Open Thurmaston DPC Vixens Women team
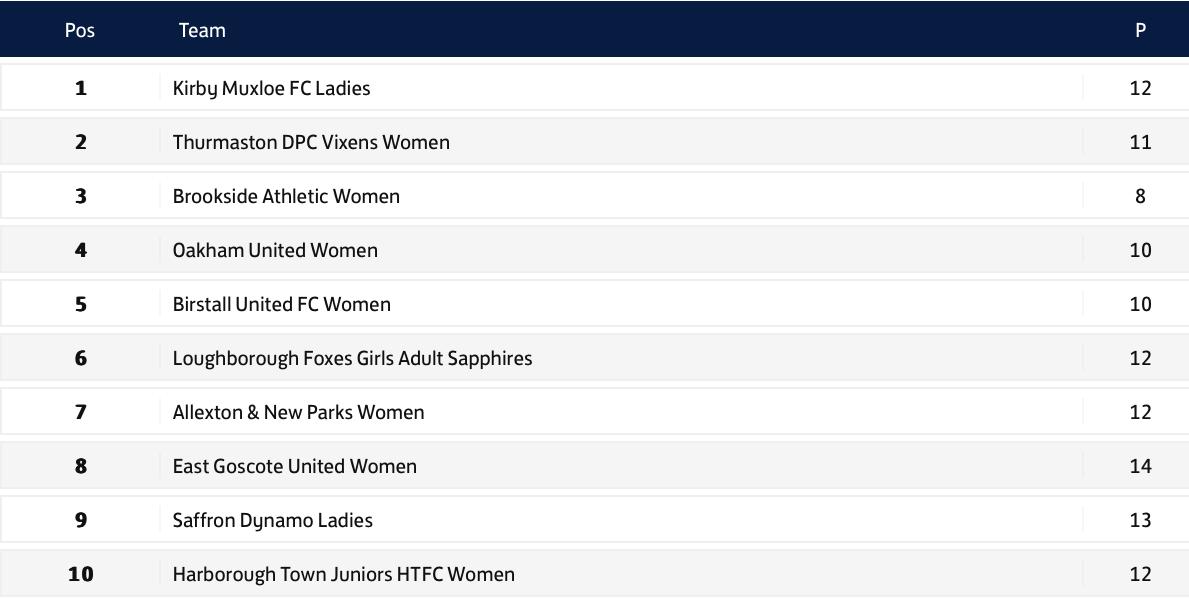 (311, 142)
